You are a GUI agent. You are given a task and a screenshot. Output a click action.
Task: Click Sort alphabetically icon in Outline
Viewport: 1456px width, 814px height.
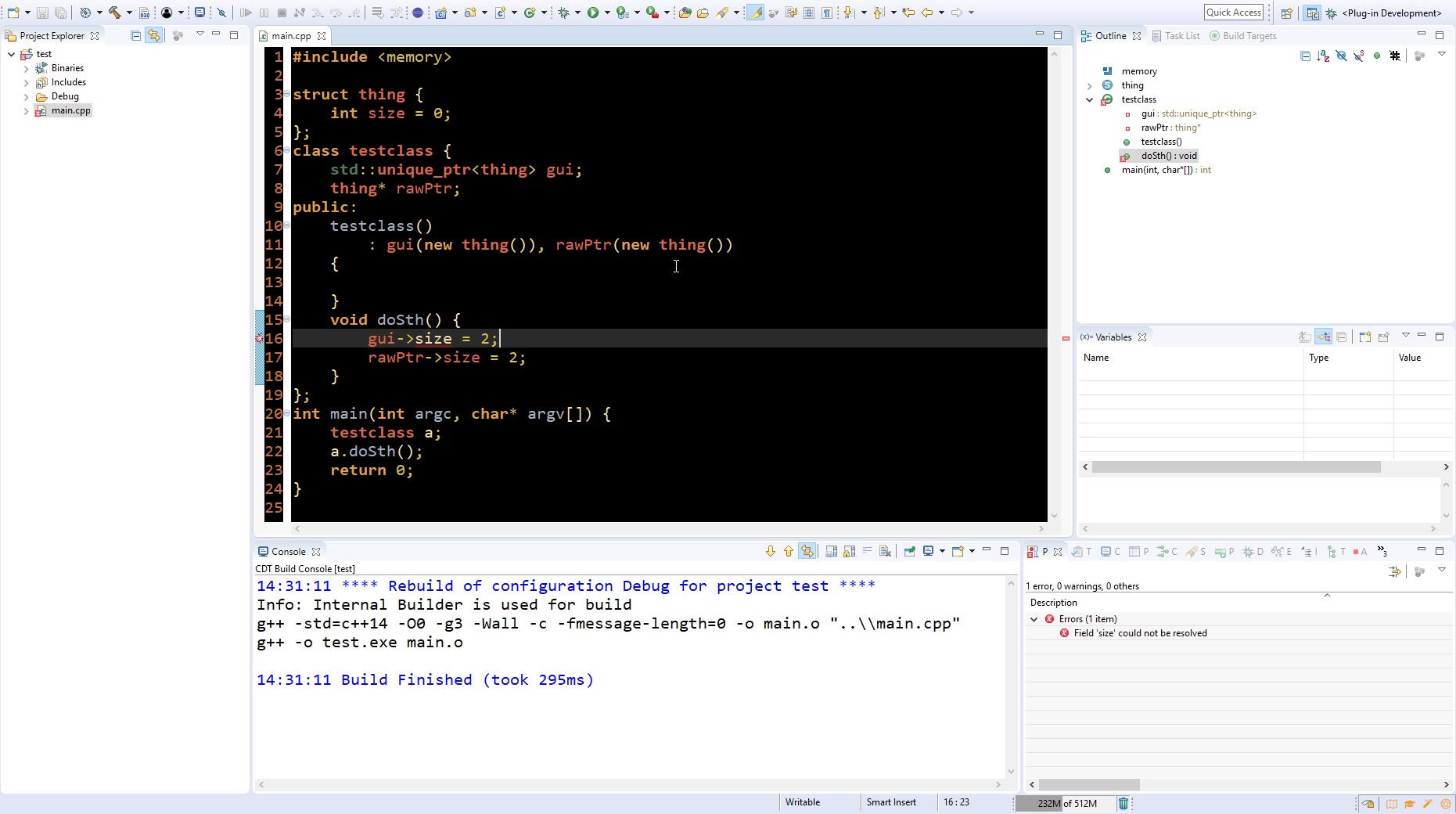tap(1323, 56)
